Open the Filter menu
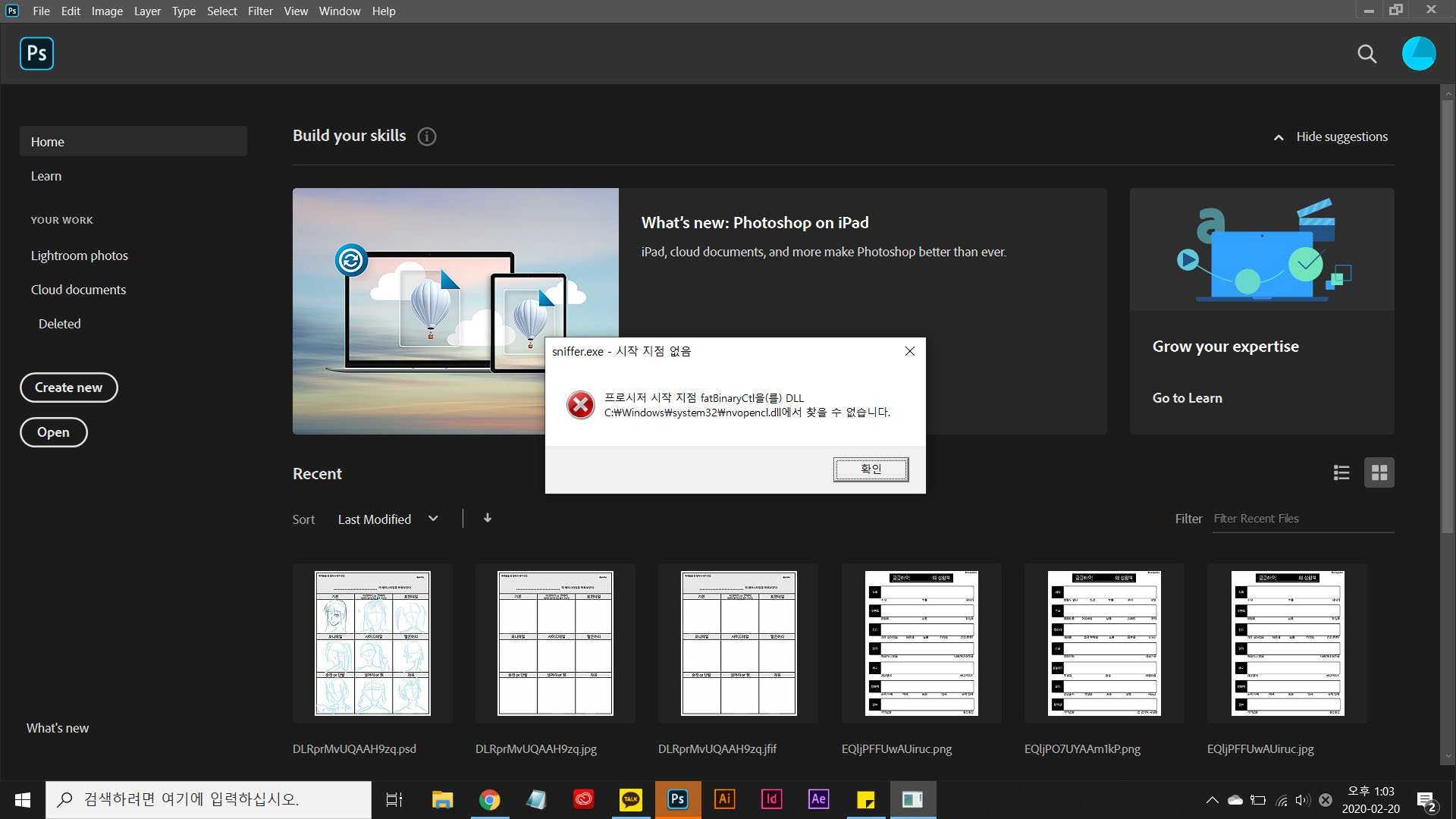 [x=260, y=11]
